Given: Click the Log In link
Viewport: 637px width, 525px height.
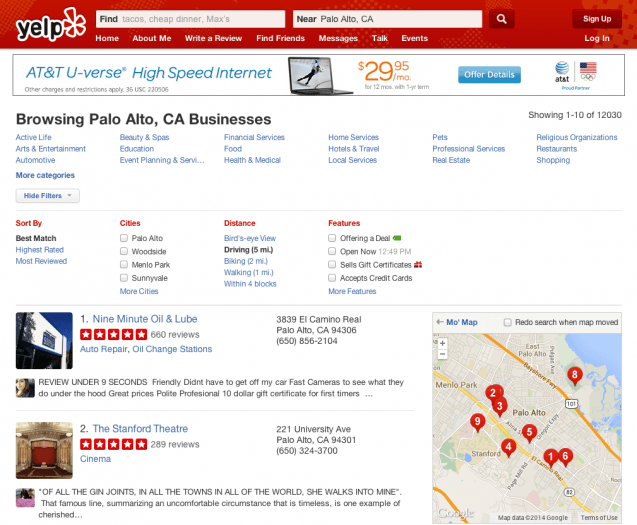Looking at the screenshot, I should [x=597, y=38].
